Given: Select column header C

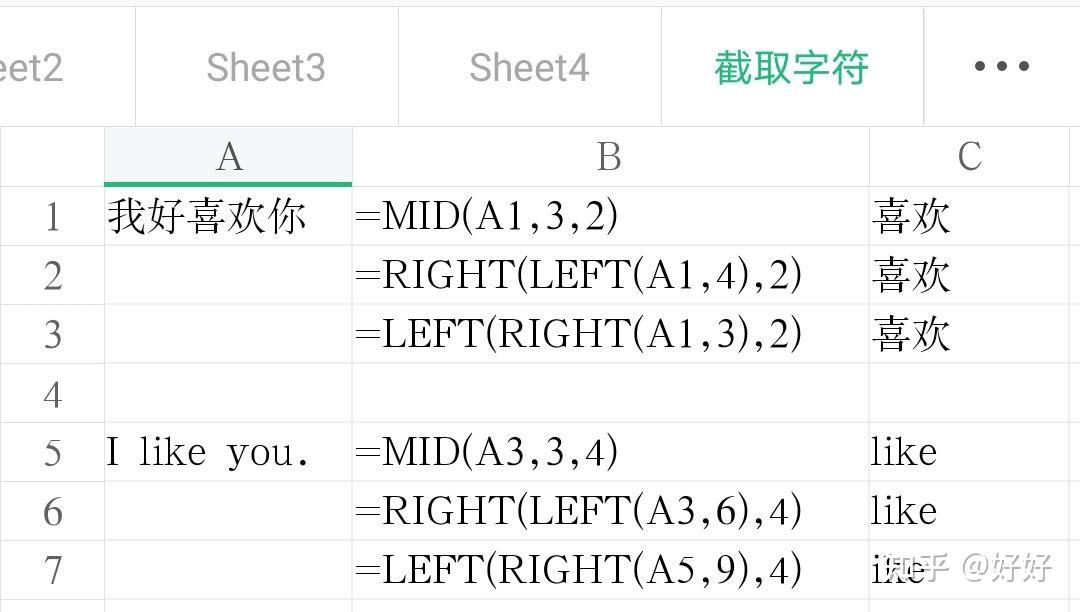Looking at the screenshot, I should (x=970, y=156).
